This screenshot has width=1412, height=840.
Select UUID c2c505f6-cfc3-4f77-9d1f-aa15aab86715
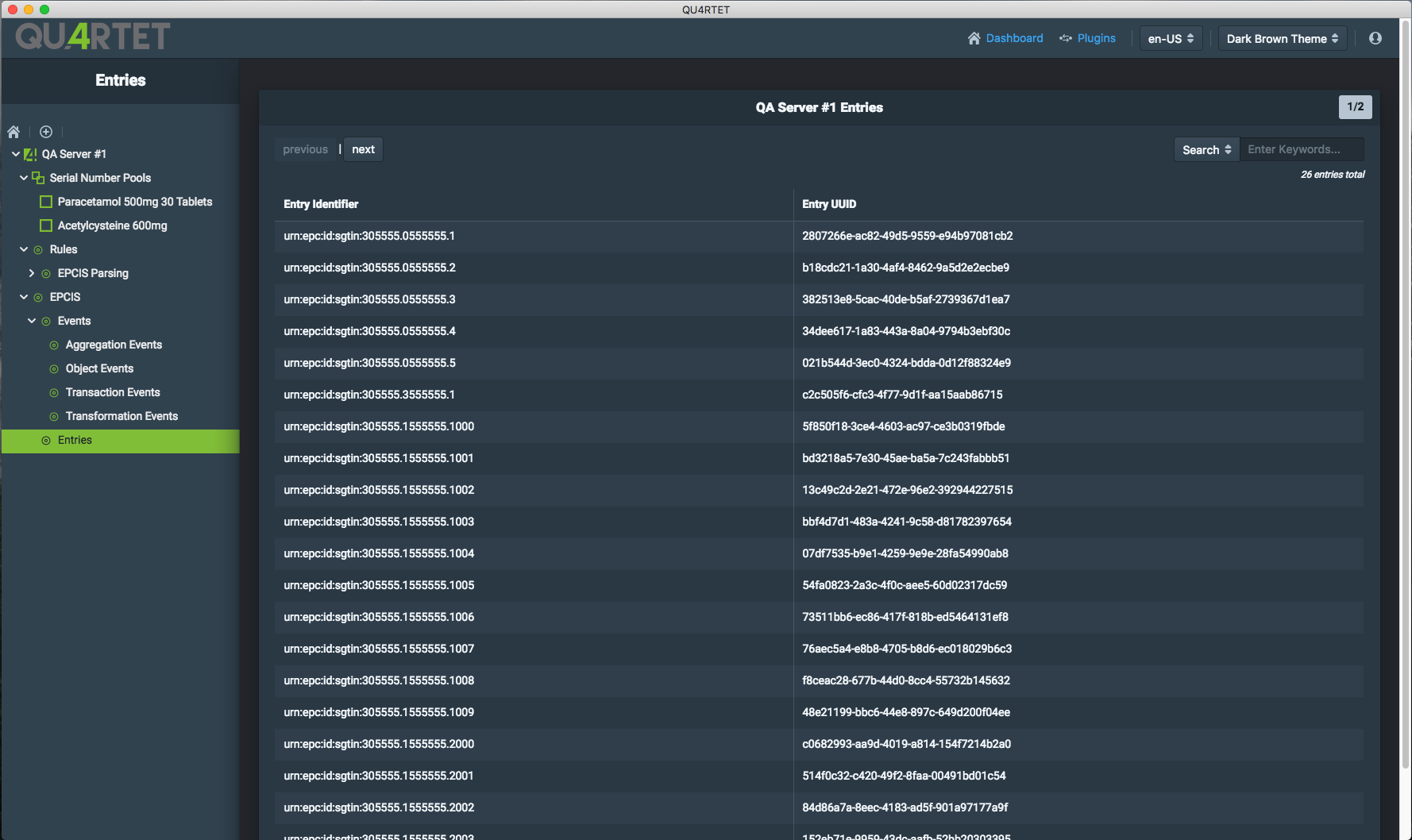(902, 395)
